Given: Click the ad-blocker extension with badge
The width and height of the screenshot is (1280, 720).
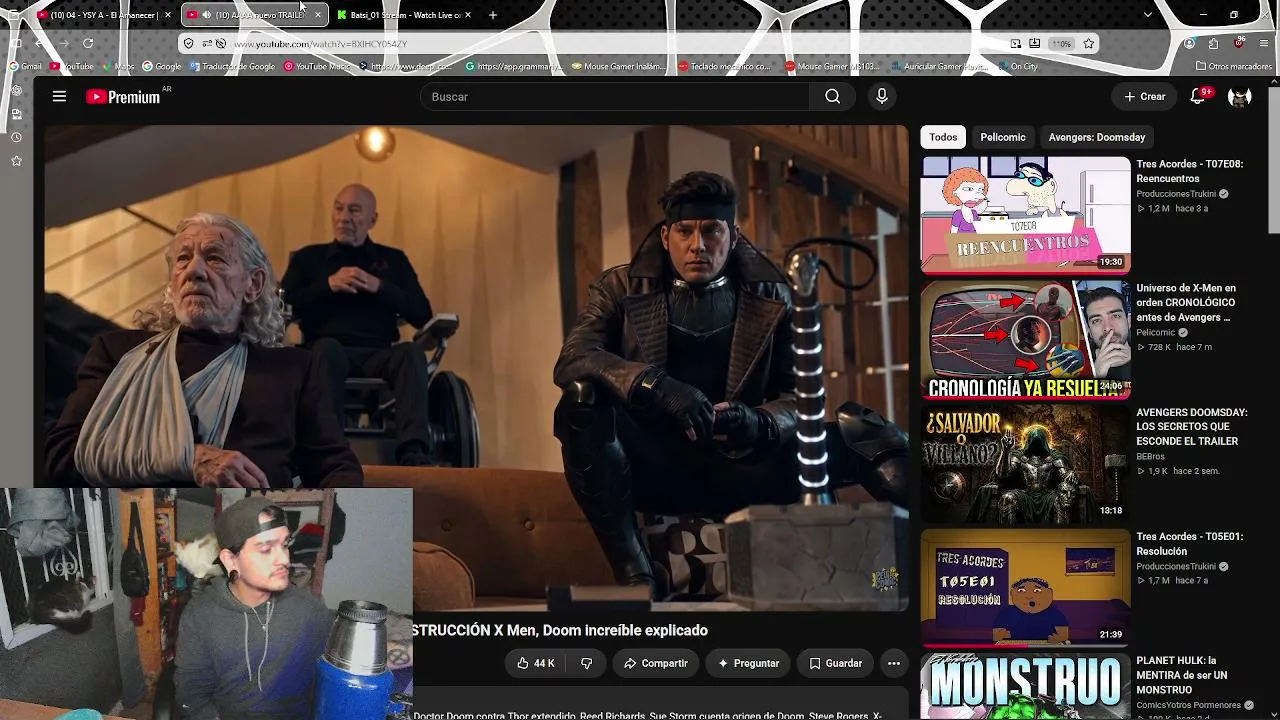Looking at the screenshot, I should click(x=1239, y=43).
